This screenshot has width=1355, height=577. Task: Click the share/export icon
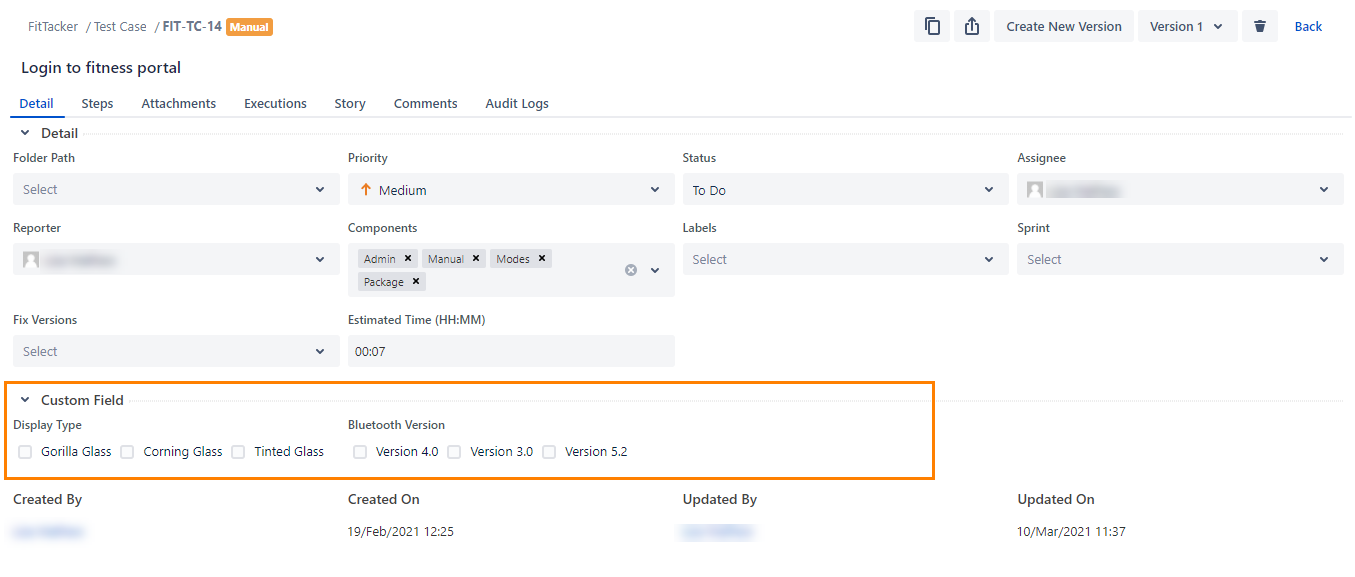(972, 27)
